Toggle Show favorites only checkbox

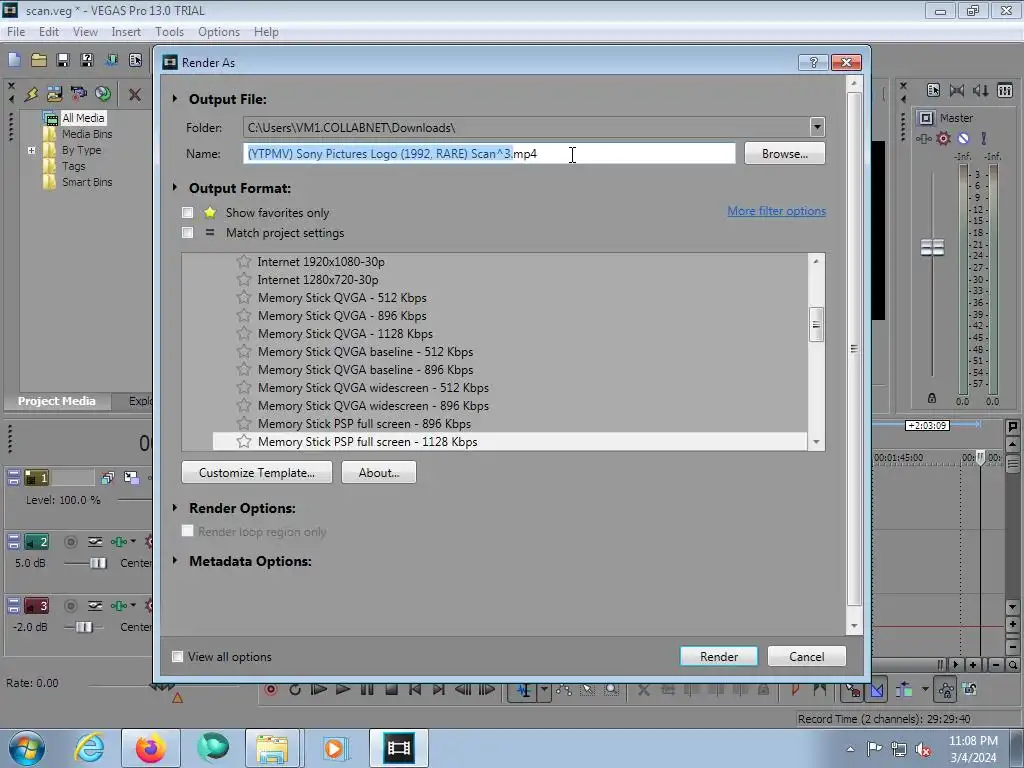click(187, 212)
